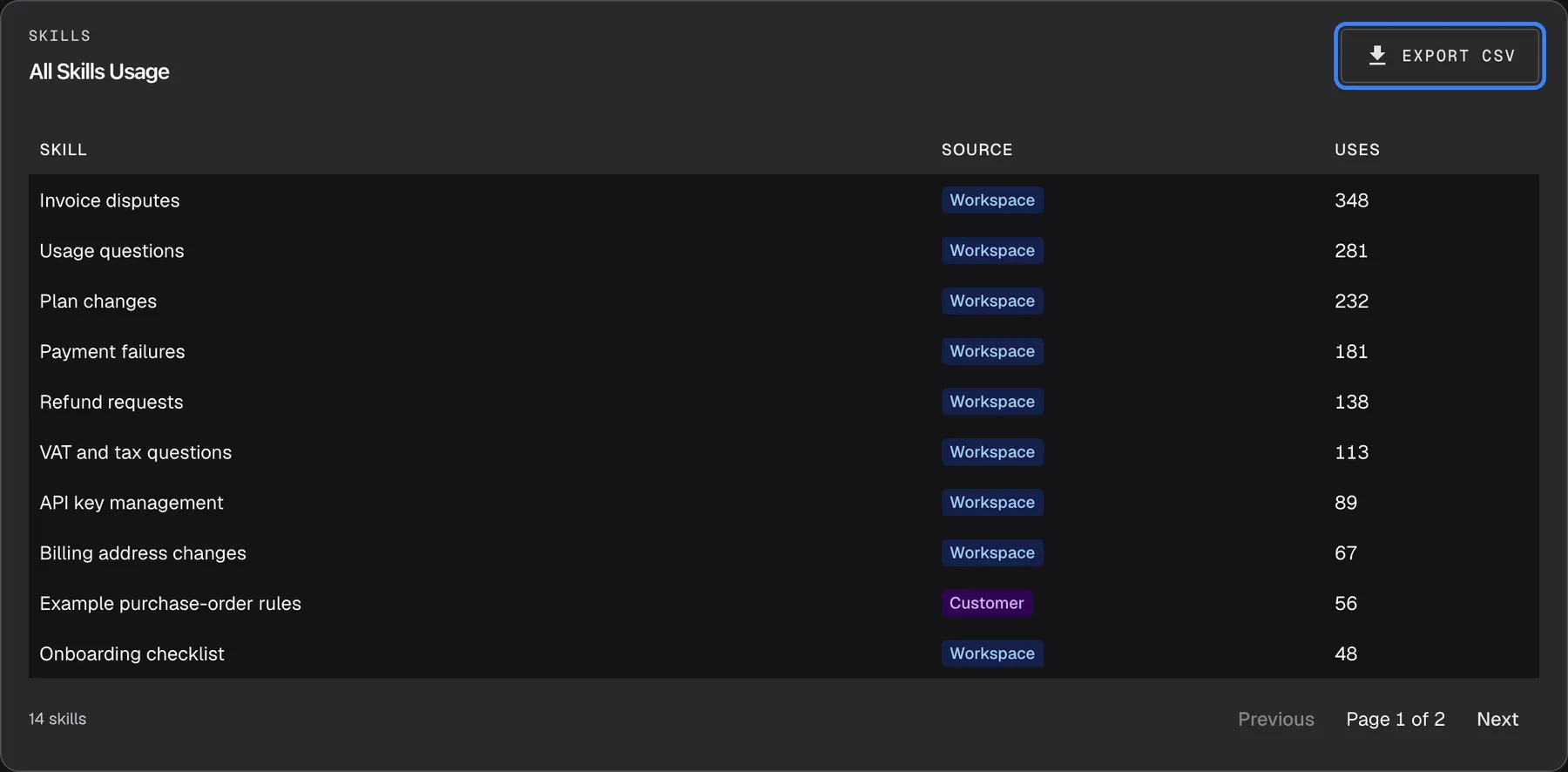Click the Export CSV button label
1568x772 pixels.
[1458, 56]
